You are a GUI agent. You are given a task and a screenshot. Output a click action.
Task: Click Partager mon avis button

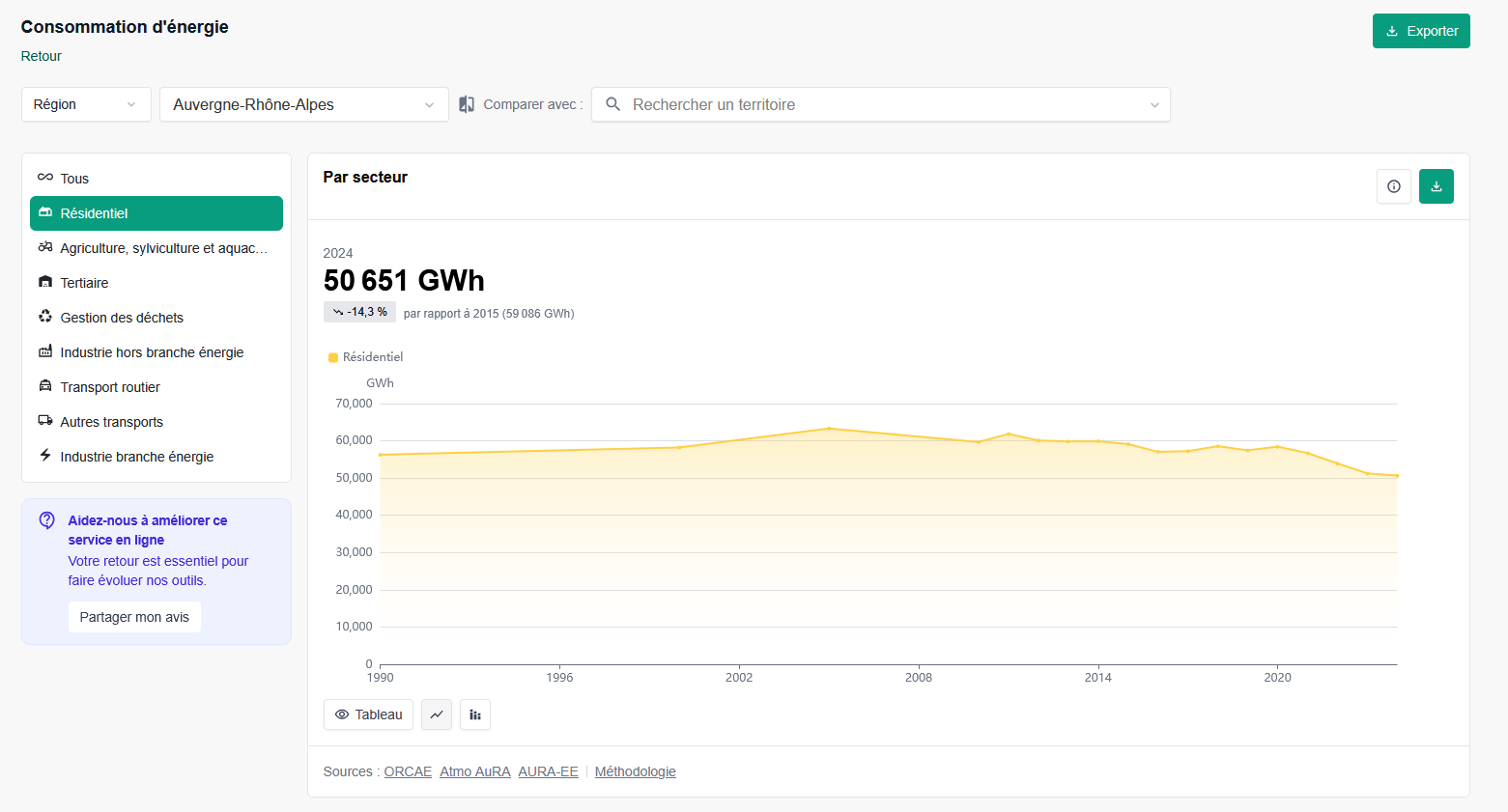point(134,617)
